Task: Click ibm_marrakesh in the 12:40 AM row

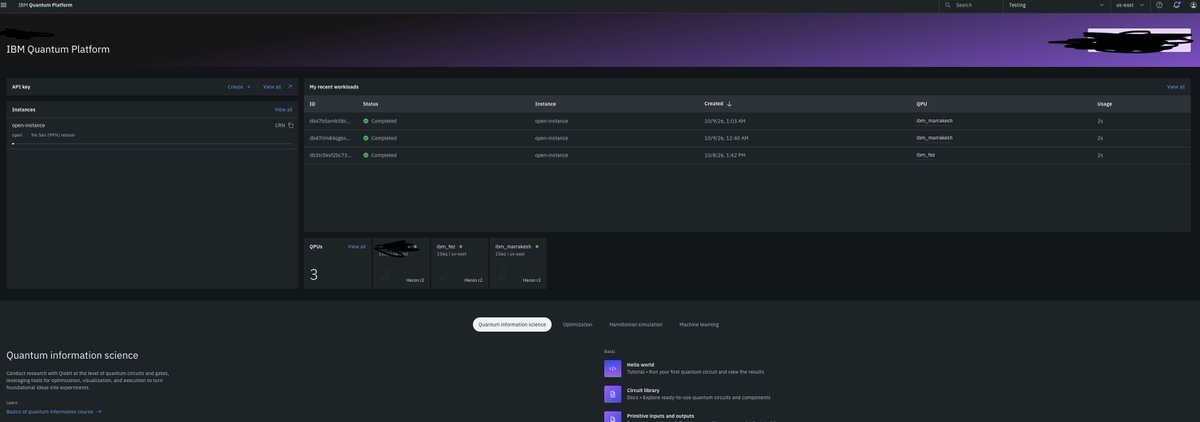Action: [934, 137]
